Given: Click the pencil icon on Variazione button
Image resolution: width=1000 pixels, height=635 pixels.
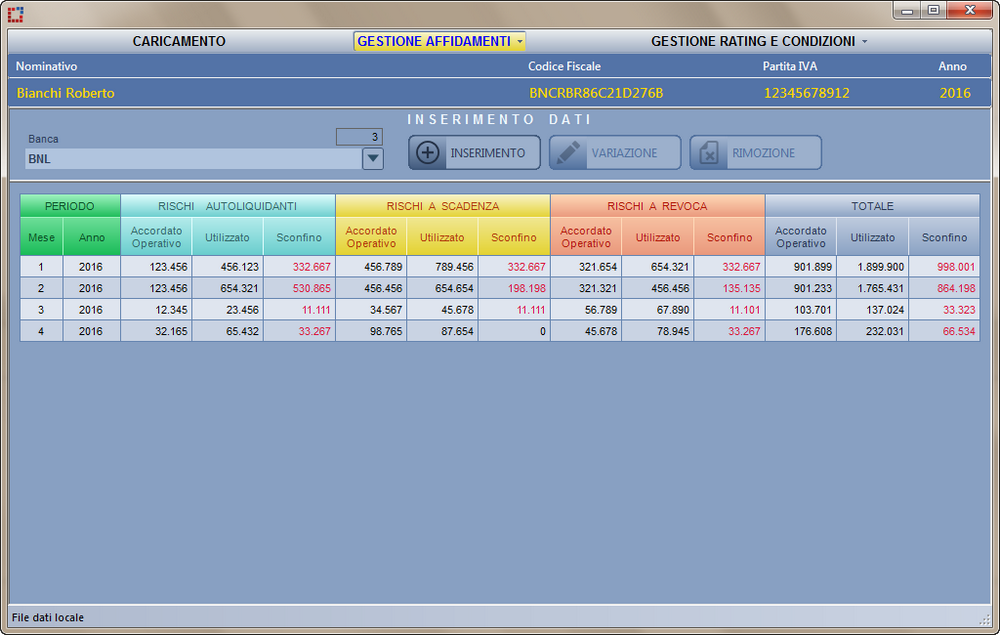Looking at the screenshot, I should (568, 153).
